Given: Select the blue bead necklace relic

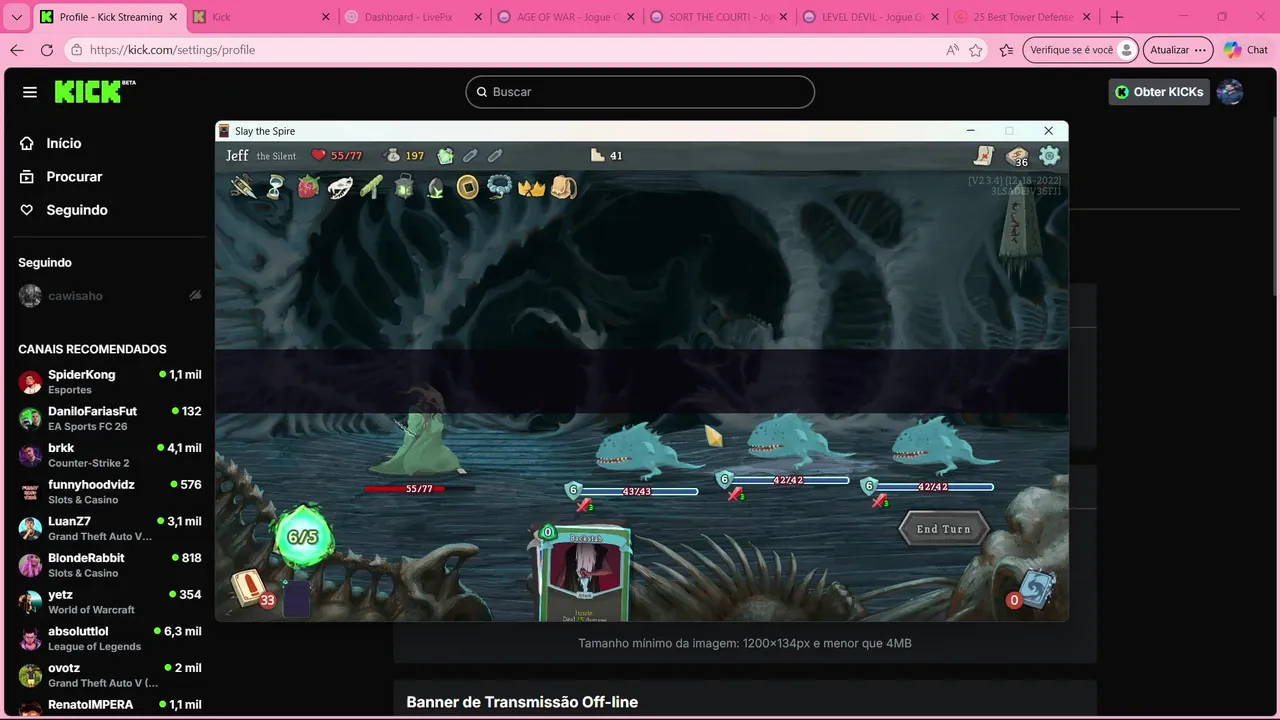Looking at the screenshot, I should point(500,187).
